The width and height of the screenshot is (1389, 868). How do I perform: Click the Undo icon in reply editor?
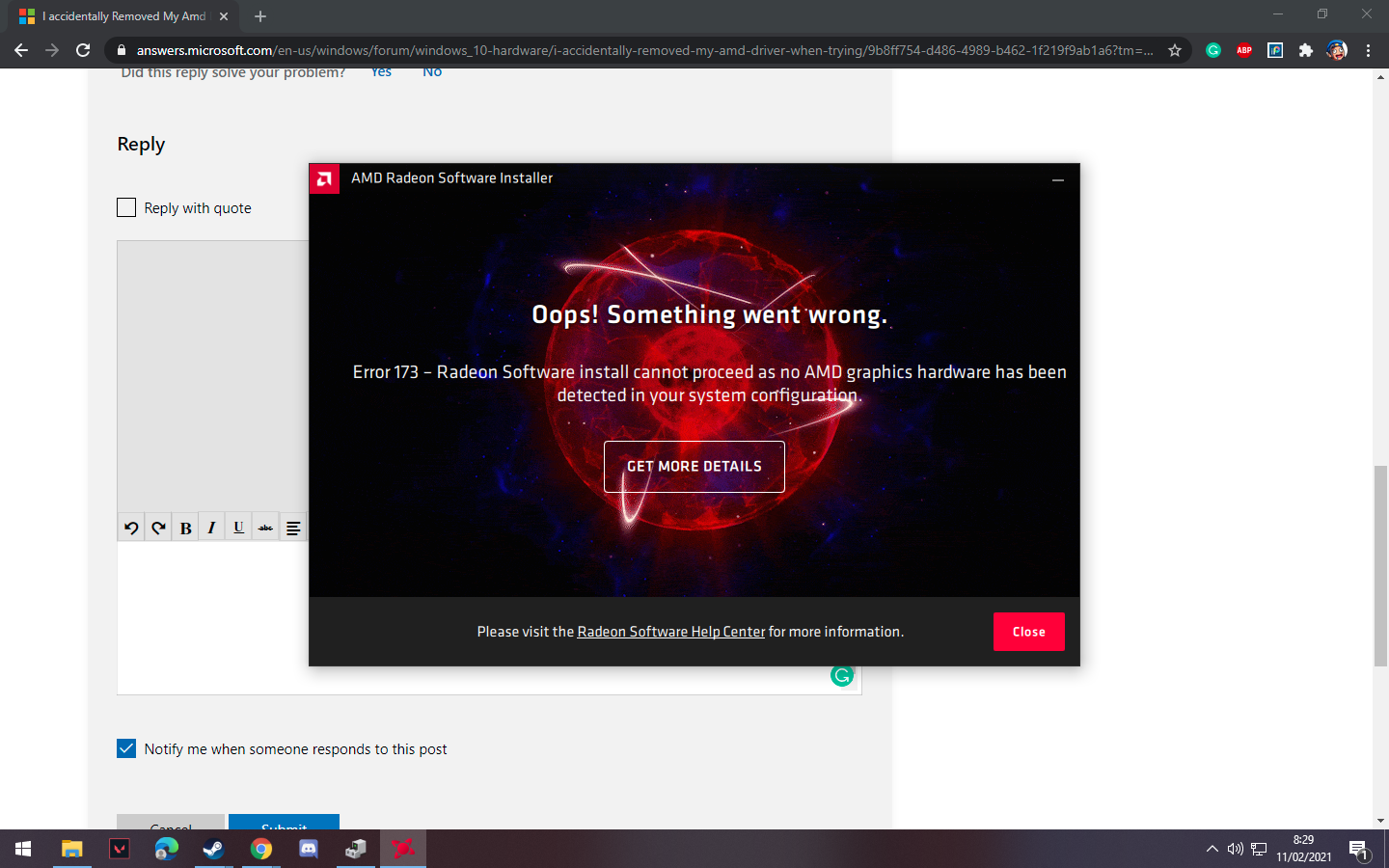pyautogui.click(x=131, y=528)
